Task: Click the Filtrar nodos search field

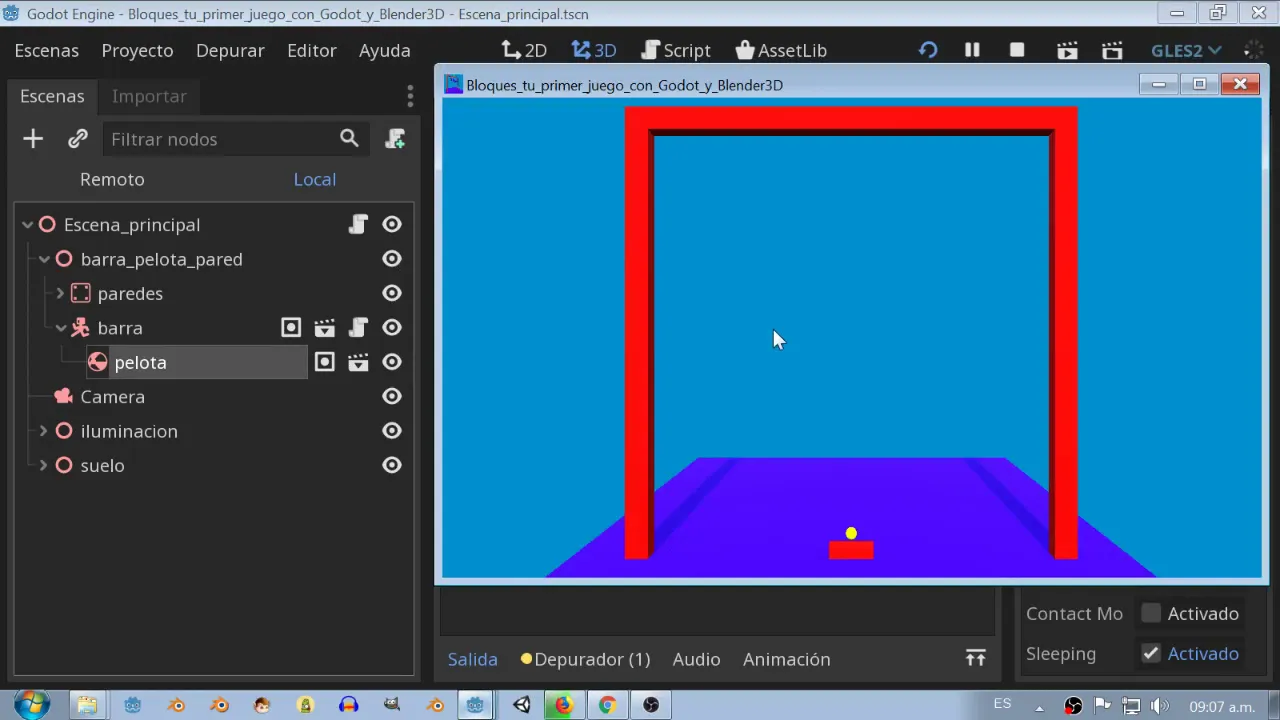Action: 236,139
